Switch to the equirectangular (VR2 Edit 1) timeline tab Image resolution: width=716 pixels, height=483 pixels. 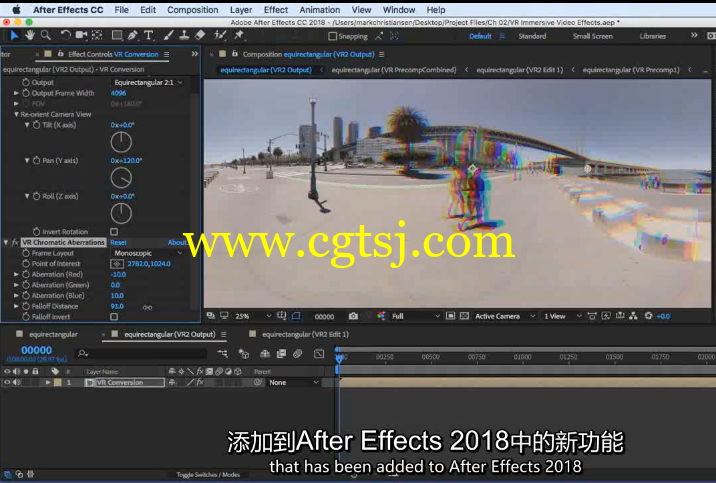click(x=305, y=335)
